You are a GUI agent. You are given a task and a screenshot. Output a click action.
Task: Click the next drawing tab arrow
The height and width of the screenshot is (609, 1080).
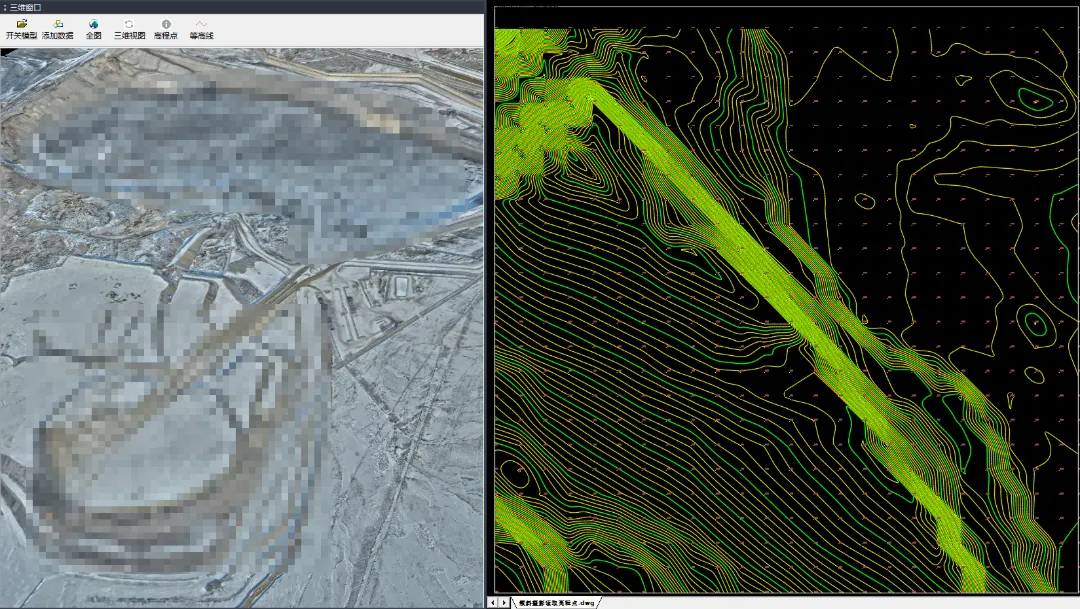click(504, 603)
